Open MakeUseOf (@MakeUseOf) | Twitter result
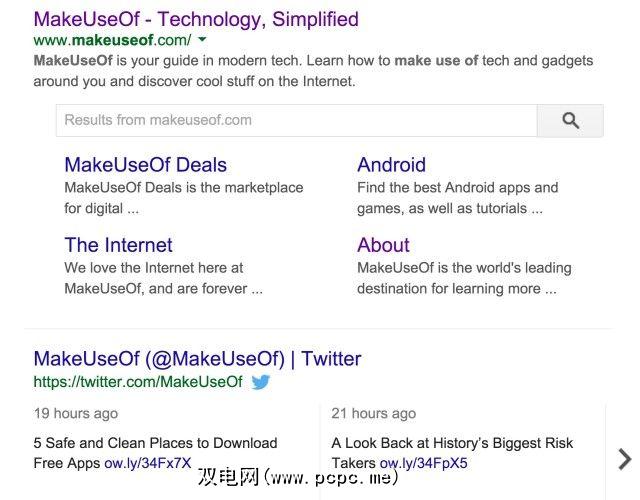The height and width of the screenshot is (500, 640). [197, 359]
